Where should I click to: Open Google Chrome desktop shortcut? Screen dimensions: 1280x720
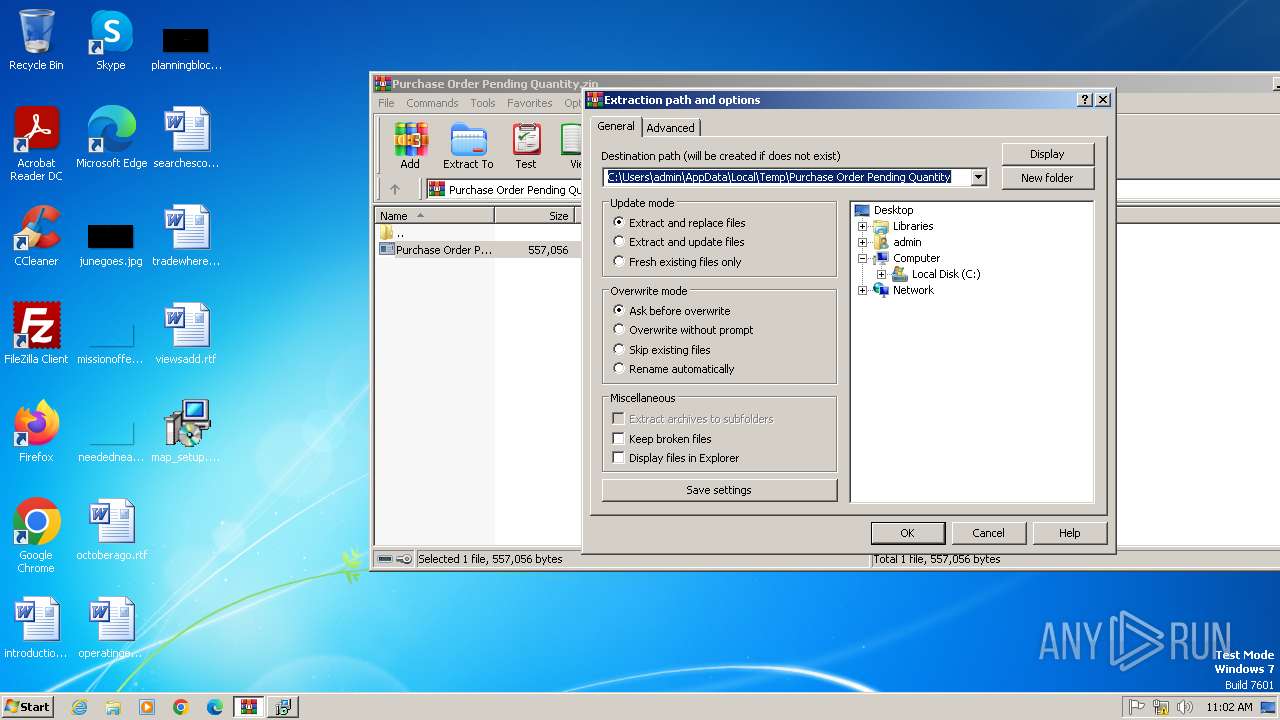(x=36, y=536)
